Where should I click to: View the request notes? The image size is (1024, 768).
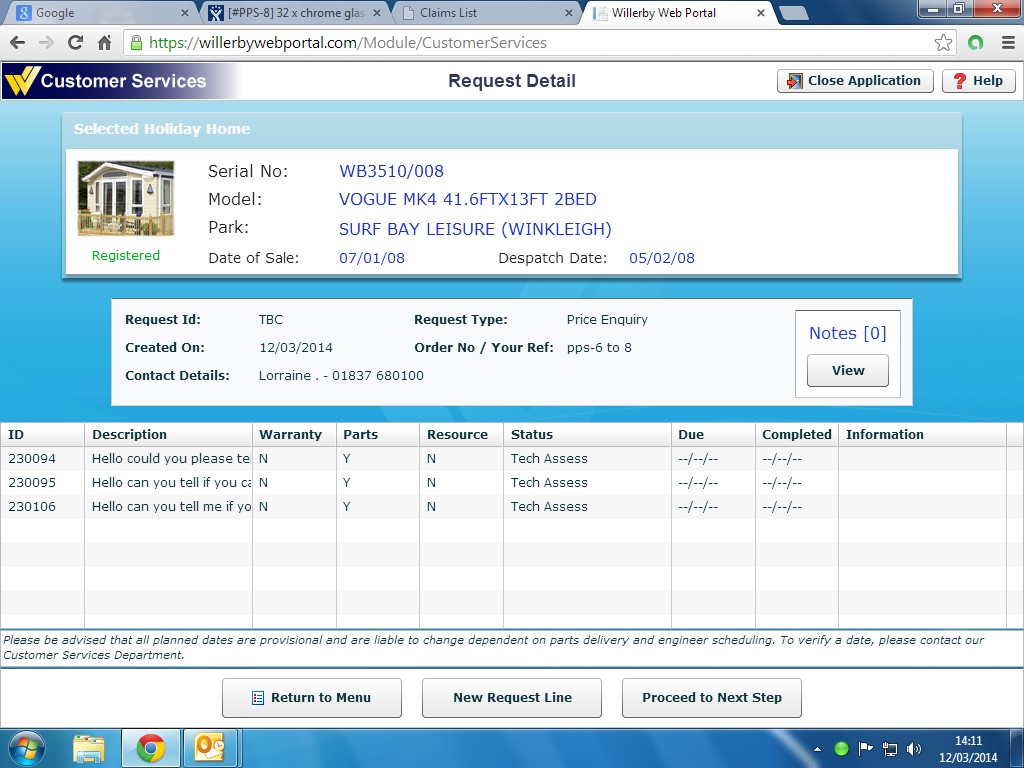click(848, 370)
